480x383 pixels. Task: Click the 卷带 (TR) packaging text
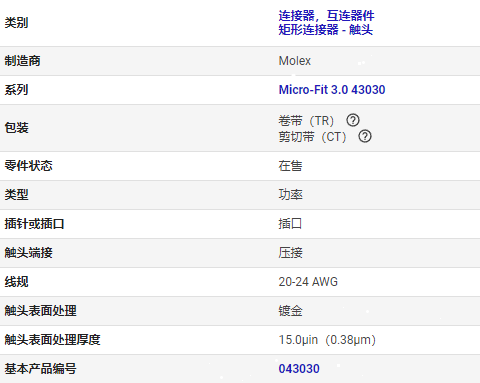pos(306,121)
